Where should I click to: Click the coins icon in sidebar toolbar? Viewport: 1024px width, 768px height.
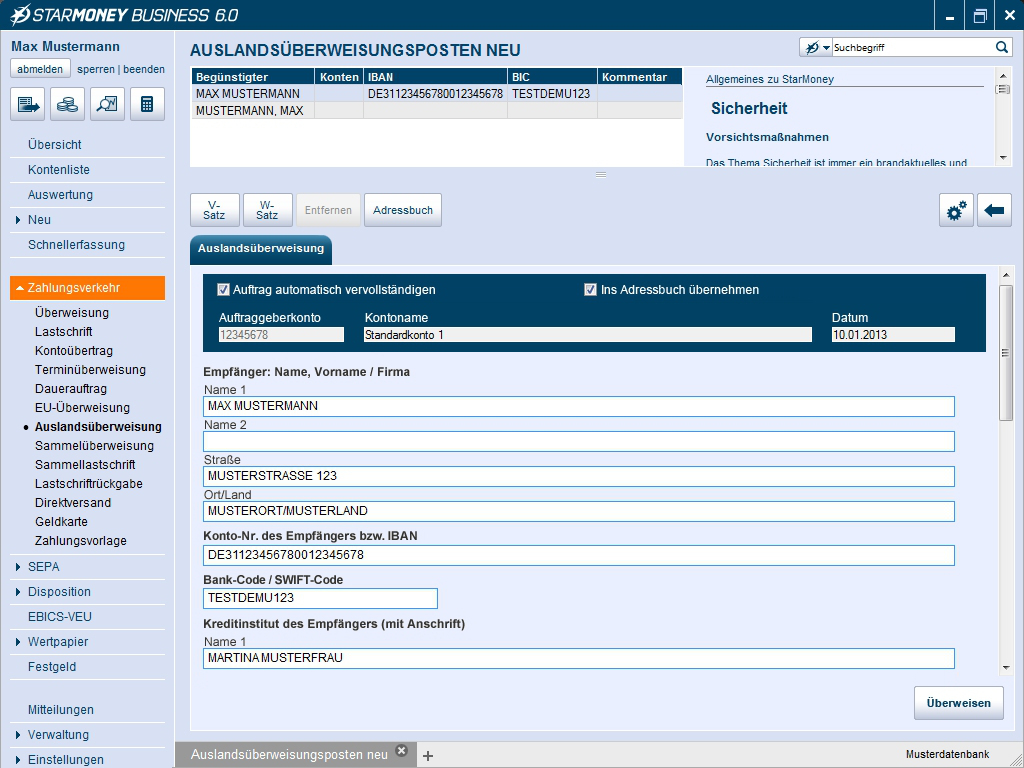(x=67, y=104)
